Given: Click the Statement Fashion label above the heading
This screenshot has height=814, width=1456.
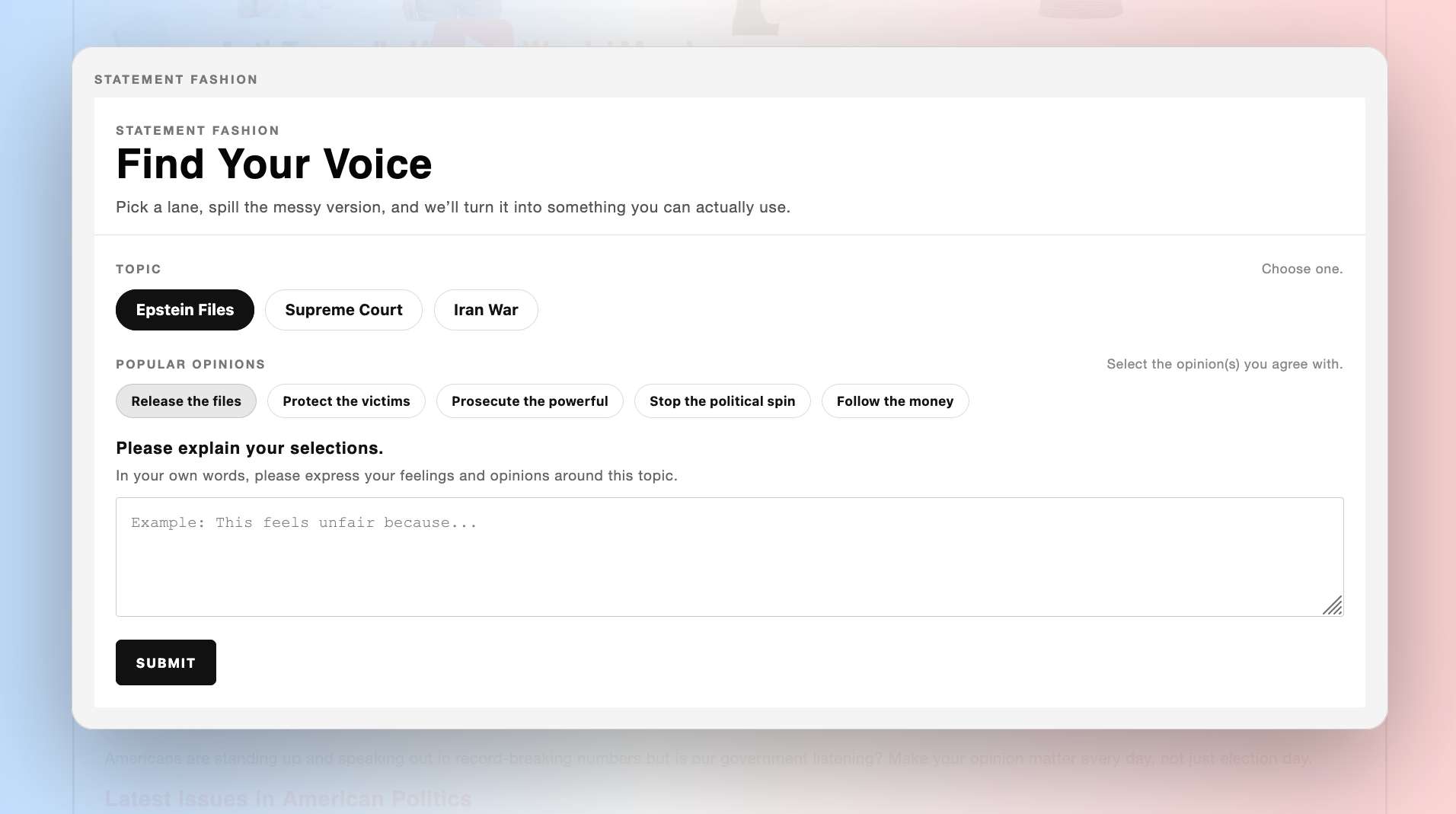Looking at the screenshot, I should pyautogui.click(x=198, y=130).
